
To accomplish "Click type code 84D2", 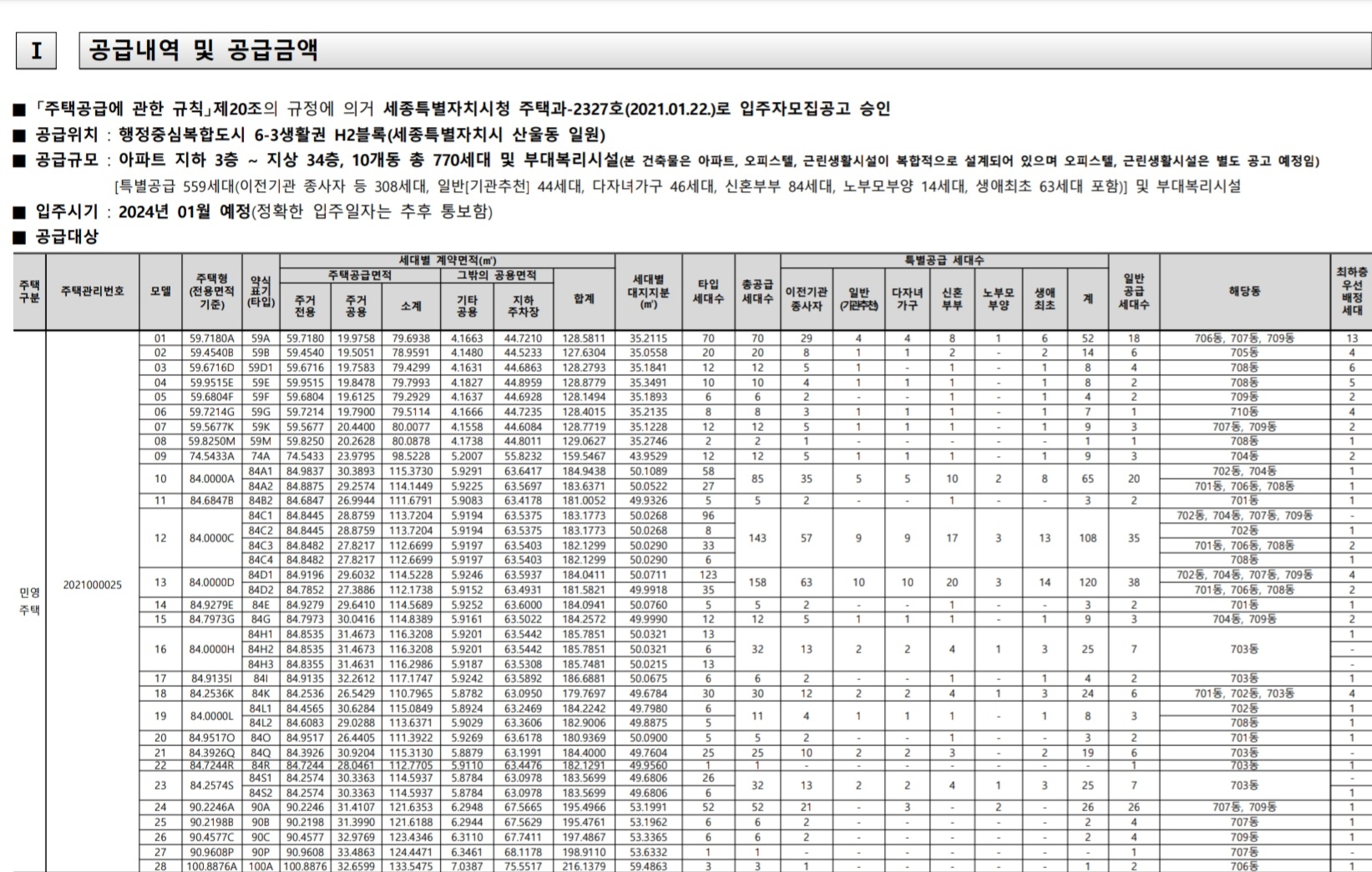I will tap(261, 590).
